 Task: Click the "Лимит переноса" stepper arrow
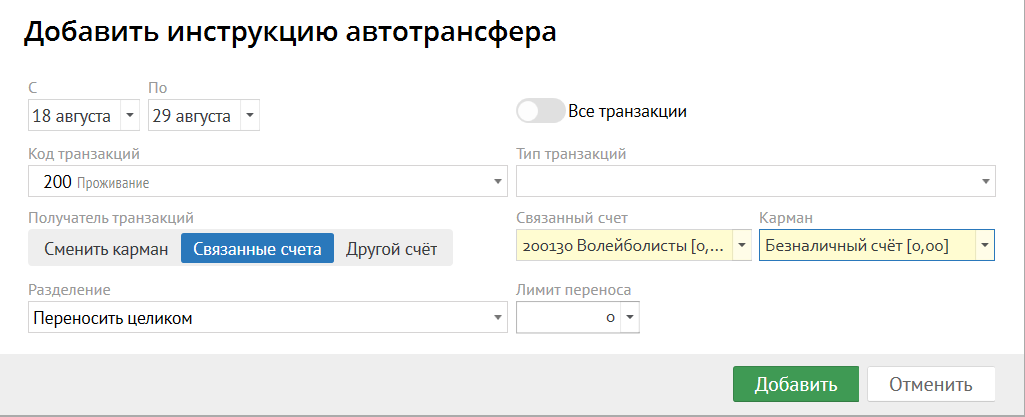pyautogui.click(x=628, y=318)
